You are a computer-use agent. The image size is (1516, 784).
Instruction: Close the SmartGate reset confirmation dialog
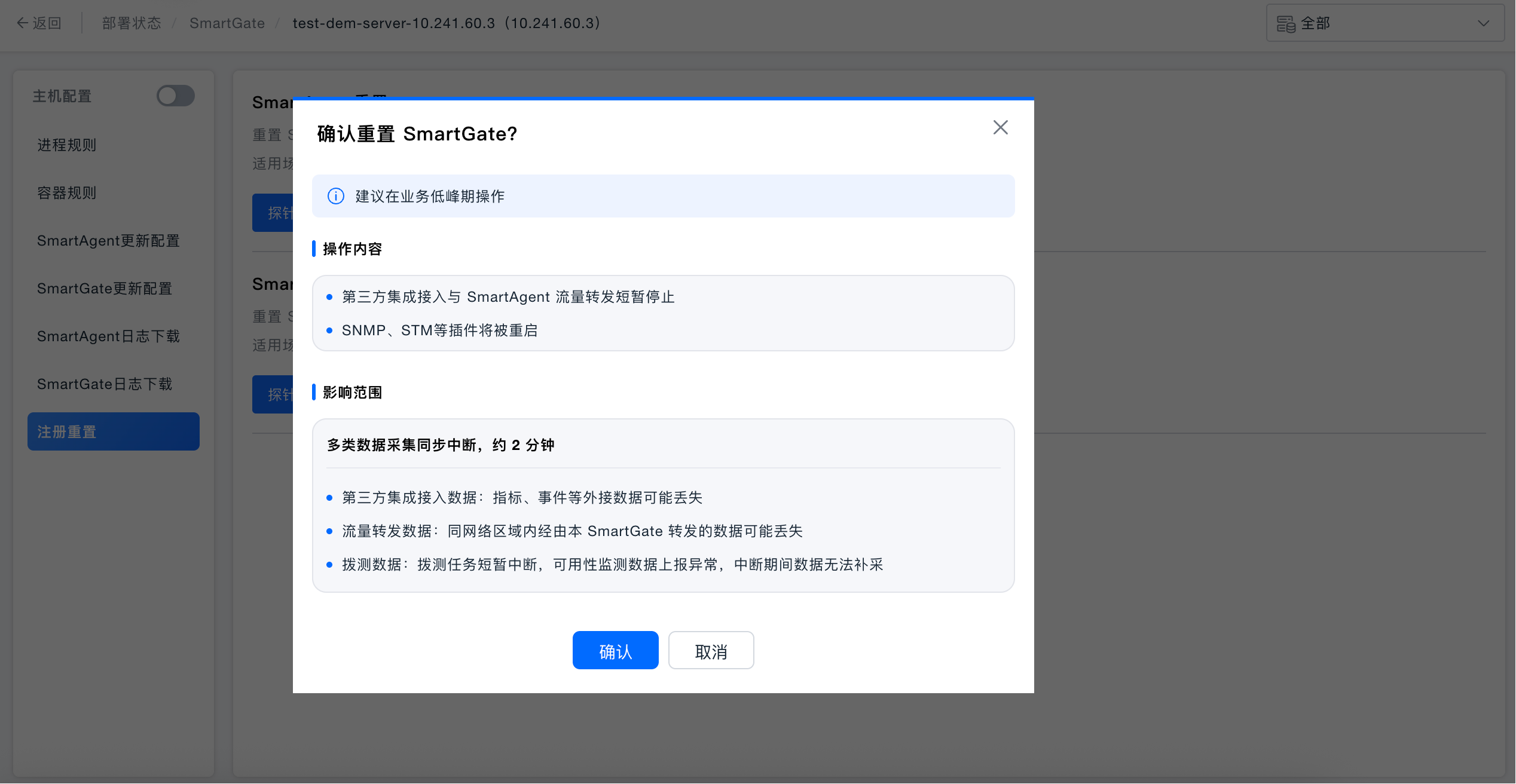click(1000, 127)
